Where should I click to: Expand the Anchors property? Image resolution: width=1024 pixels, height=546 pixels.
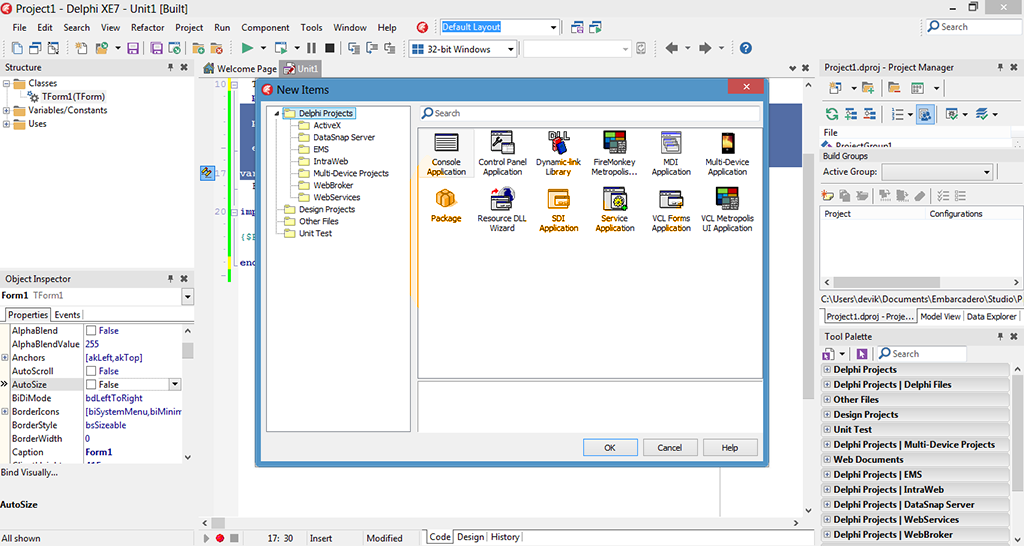coord(5,358)
